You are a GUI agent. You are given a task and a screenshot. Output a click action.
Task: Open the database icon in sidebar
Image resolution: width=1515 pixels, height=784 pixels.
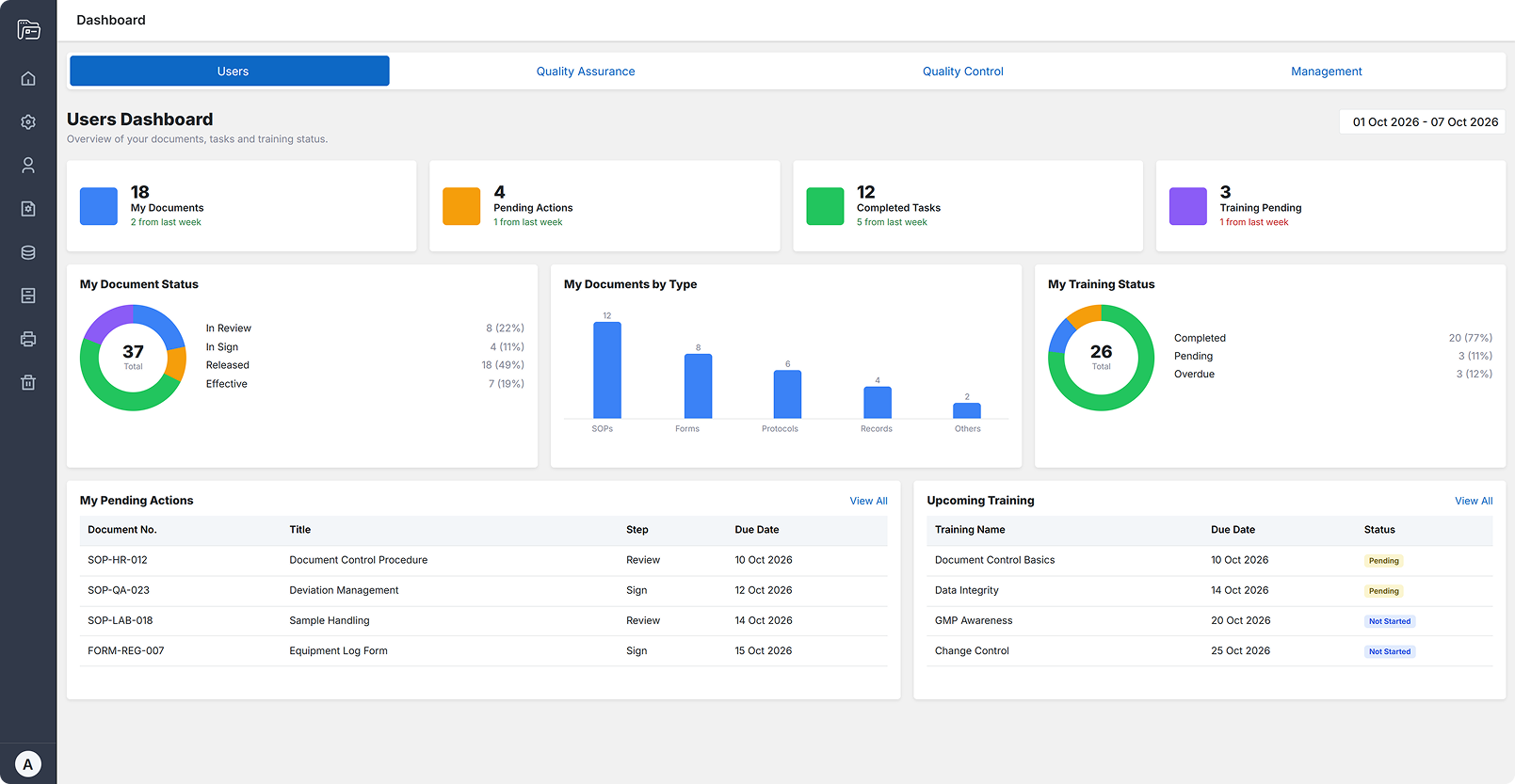click(x=28, y=252)
